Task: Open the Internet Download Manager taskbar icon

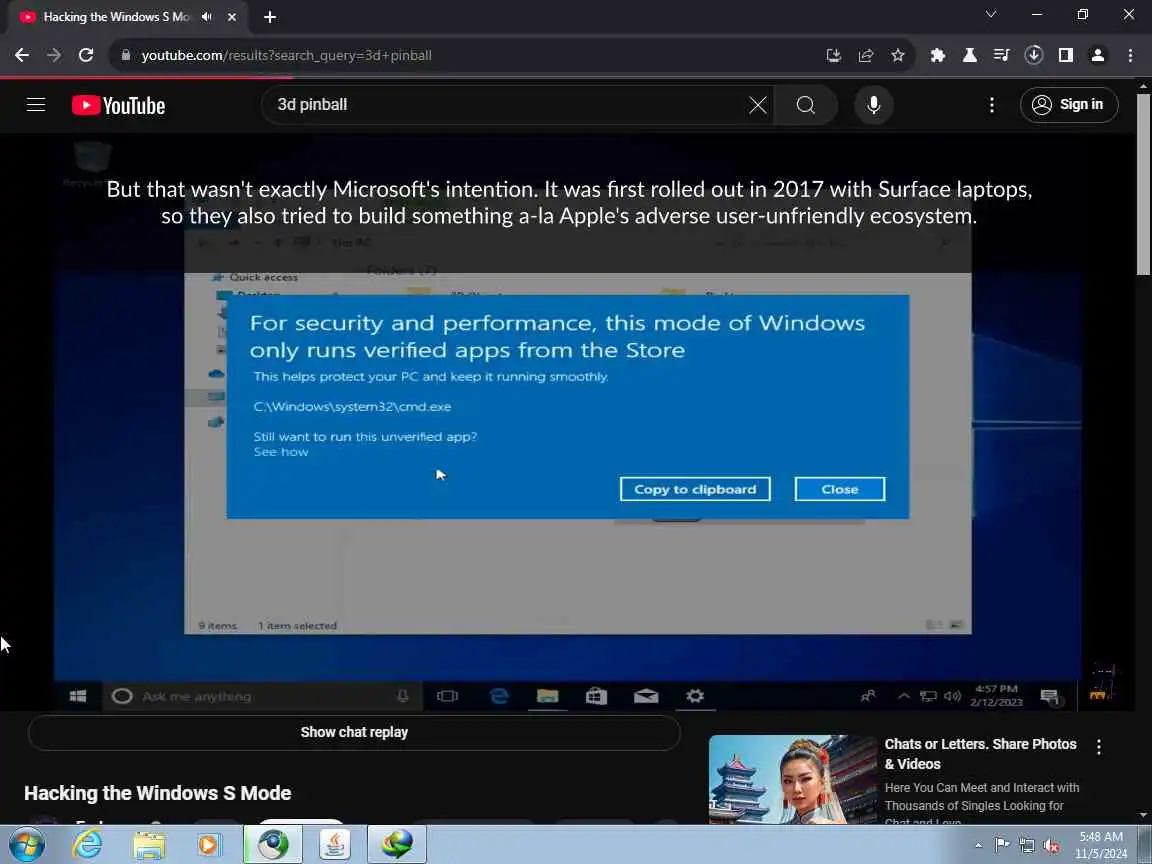Action: tap(397, 844)
